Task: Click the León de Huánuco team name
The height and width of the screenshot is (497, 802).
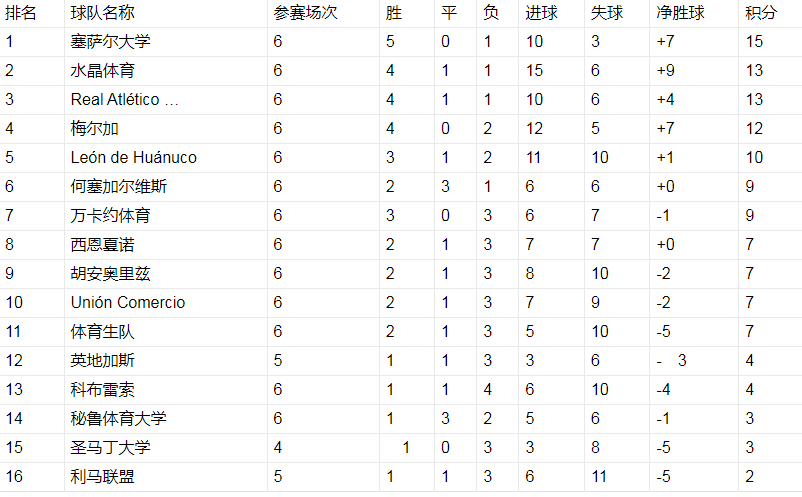Action: 134,158
